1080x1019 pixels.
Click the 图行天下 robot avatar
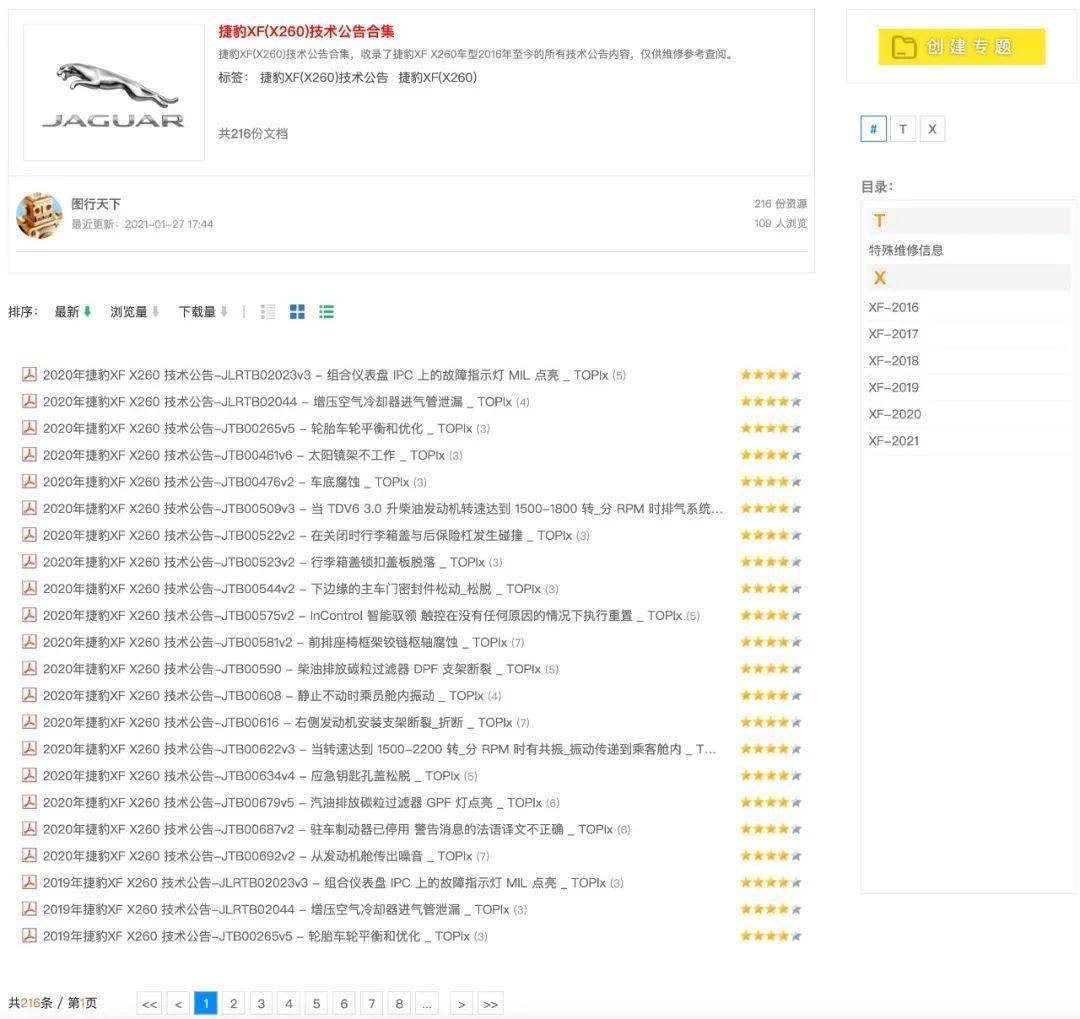(x=39, y=216)
